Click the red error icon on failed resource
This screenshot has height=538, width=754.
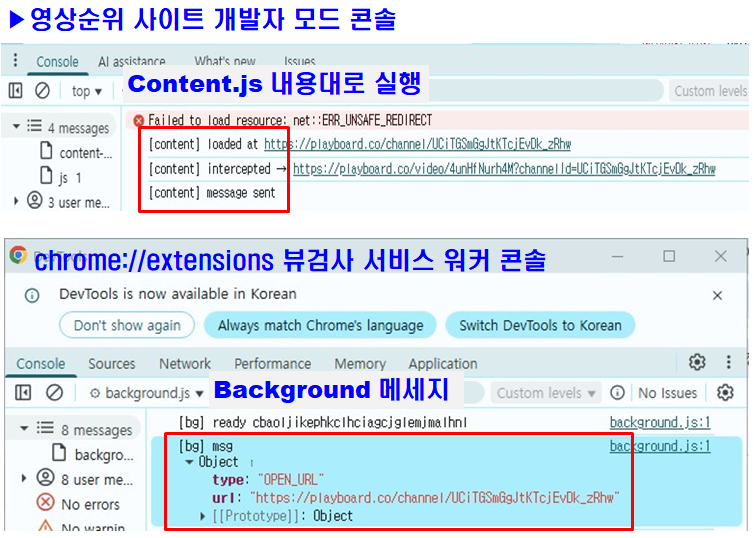[x=138, y=120]
